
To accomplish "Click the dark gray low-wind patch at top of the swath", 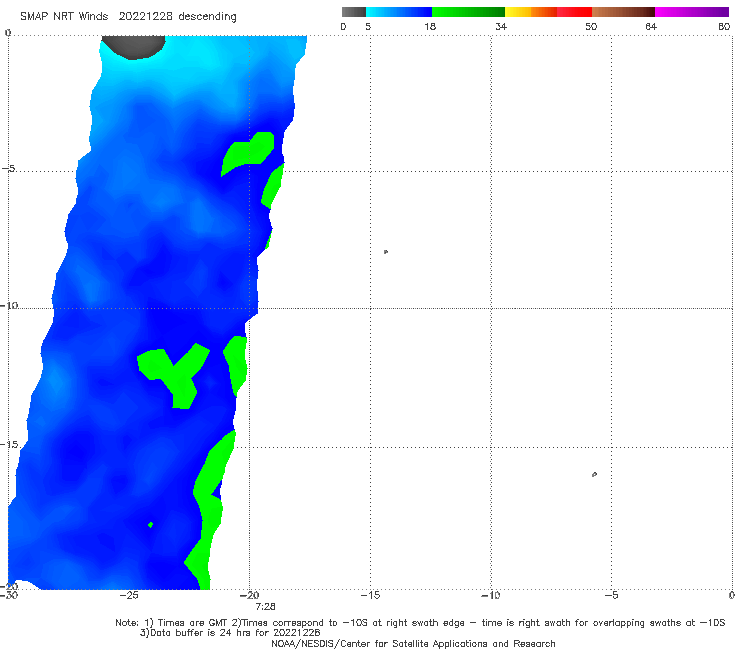I will click(x=134, y=47).
